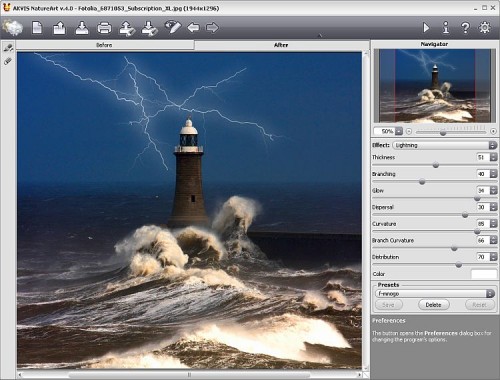The height and width of the screenshot is (380, 500).
Task: Print the image with printer icon
Action: pos(104,28)
